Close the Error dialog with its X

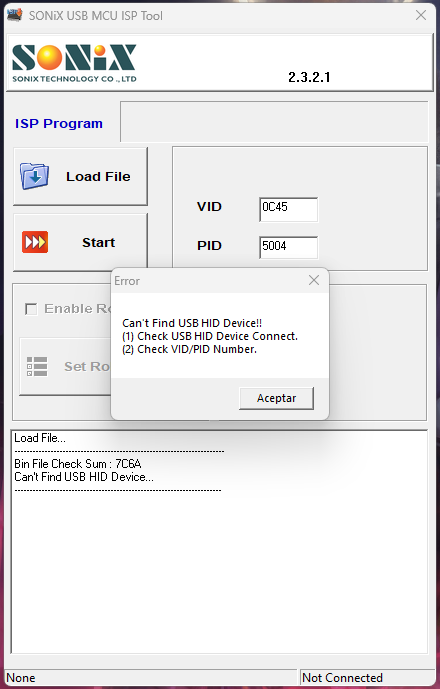314,280
